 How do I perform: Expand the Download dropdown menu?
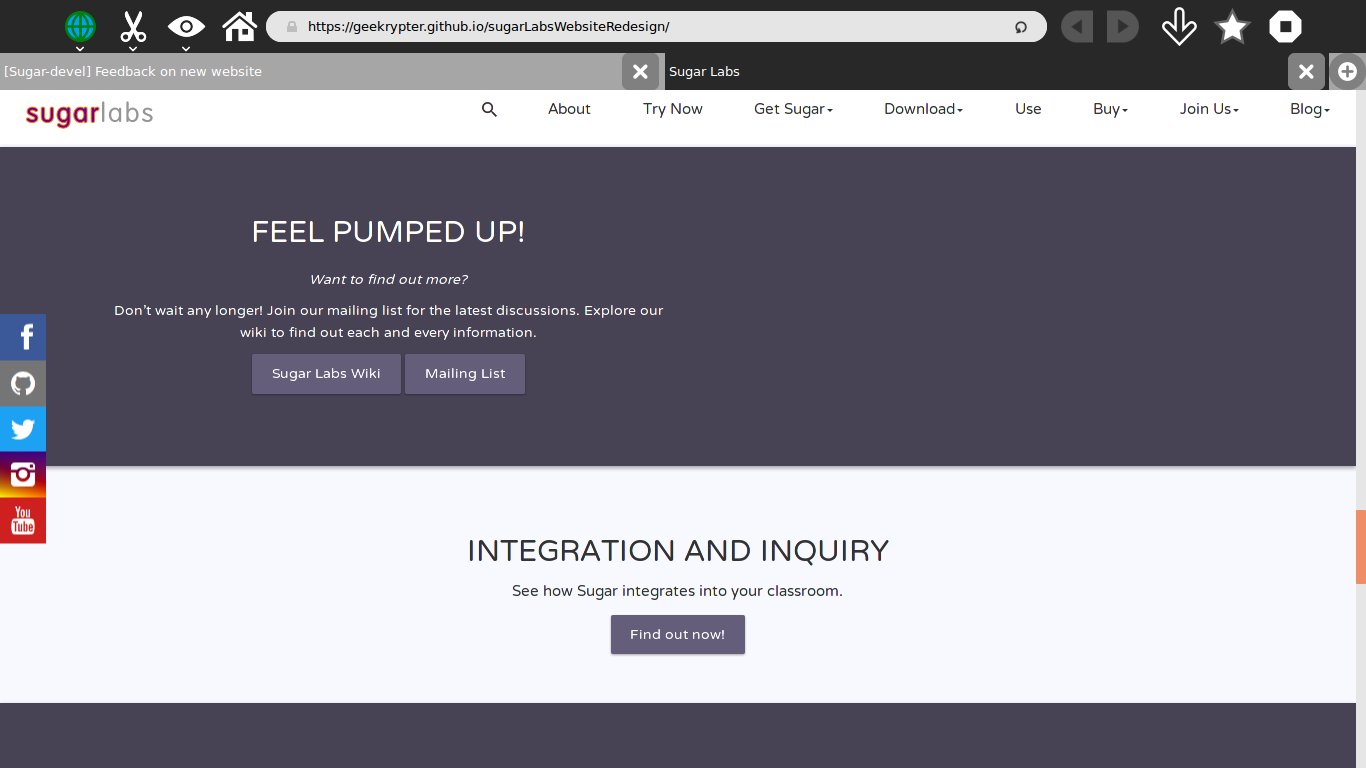pos(923,109)
